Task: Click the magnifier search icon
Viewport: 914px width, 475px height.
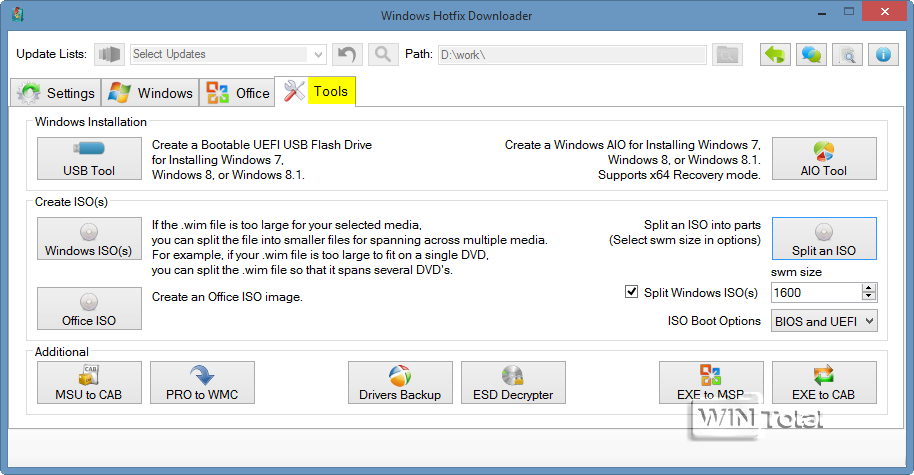Action: 383,54
